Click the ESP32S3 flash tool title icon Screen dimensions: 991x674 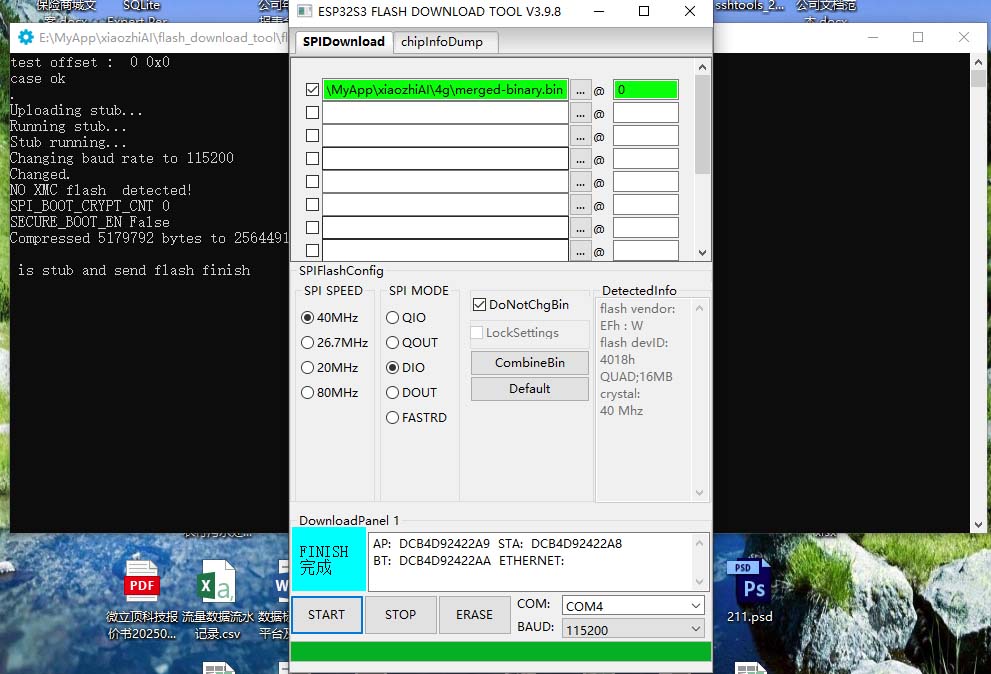(304, 12)
